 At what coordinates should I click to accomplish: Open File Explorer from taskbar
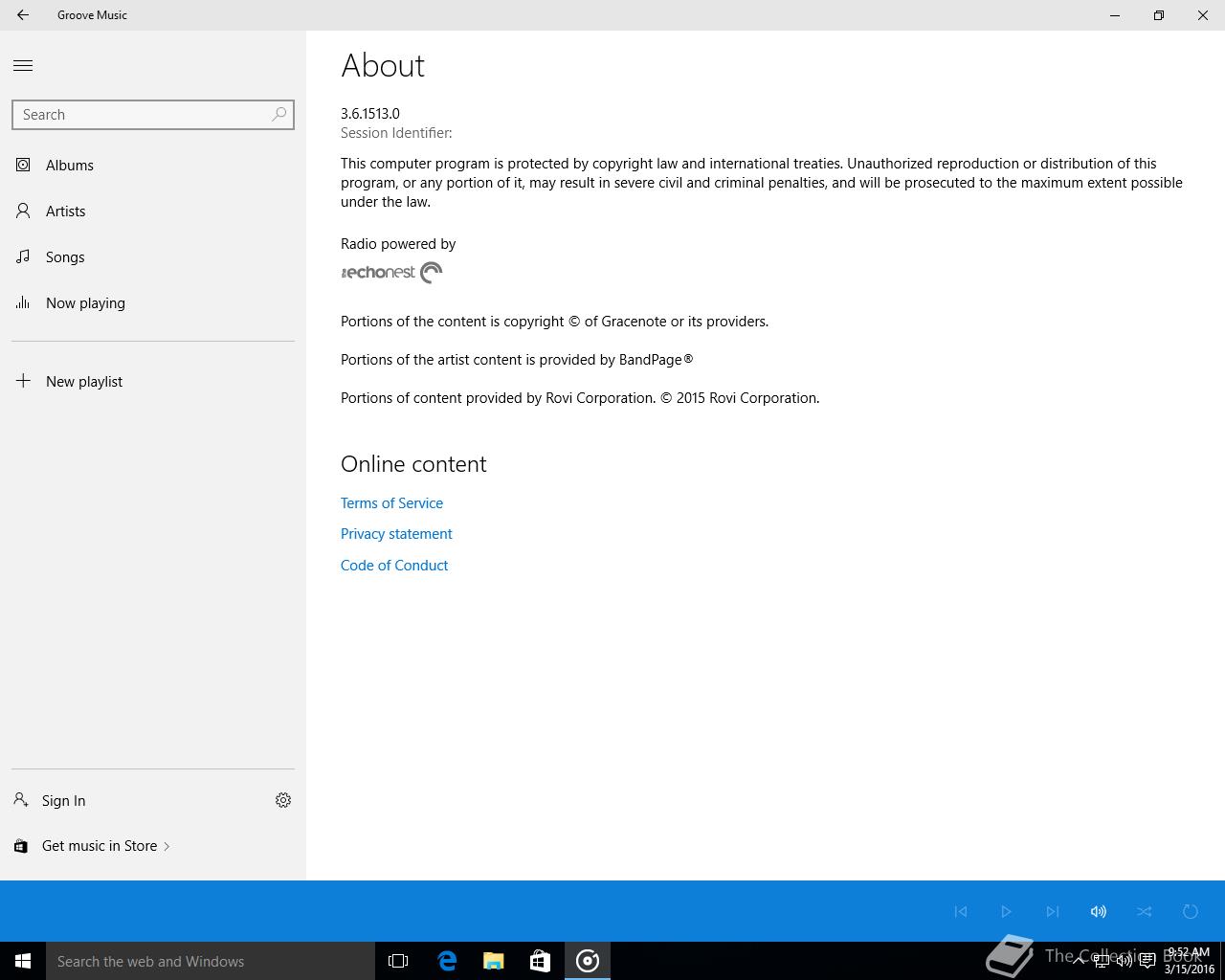494,961
